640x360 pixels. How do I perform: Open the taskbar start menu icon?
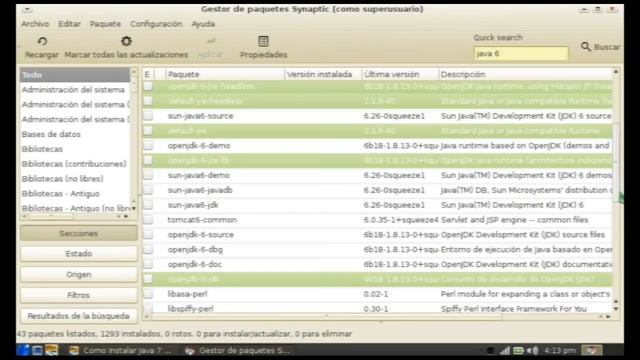23,350
